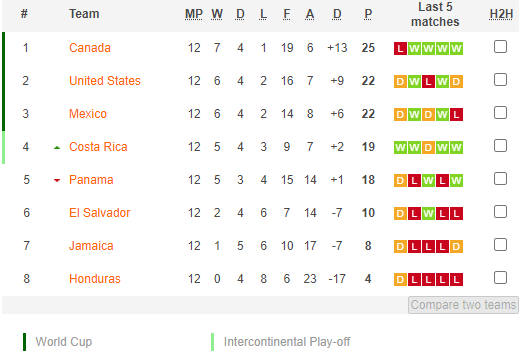The height and width of the screenshot is (361, 519).
Task: Click the Compare two teams button
Action: (463, 305)
